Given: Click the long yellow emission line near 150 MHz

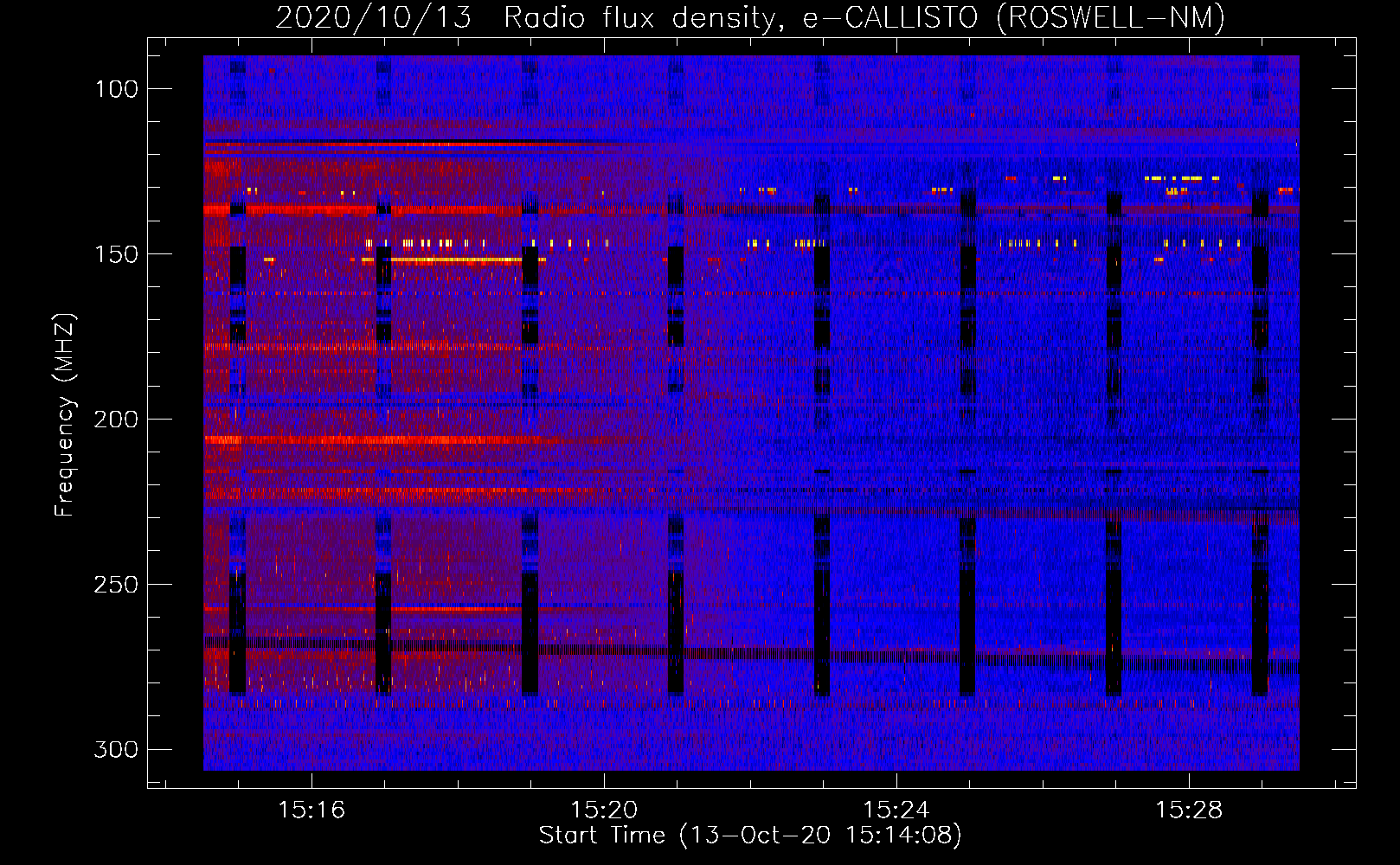Looking at the screenshot, I should tap(456, 259).
